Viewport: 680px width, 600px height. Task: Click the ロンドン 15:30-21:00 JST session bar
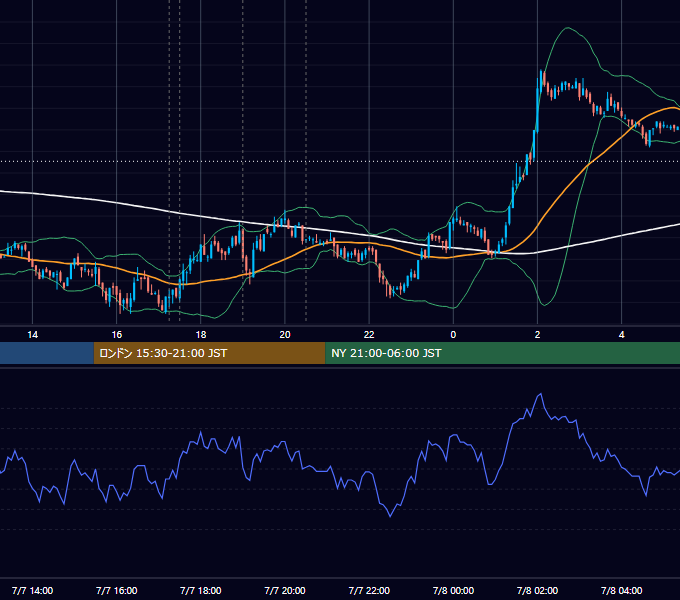[x=209, y=353]
